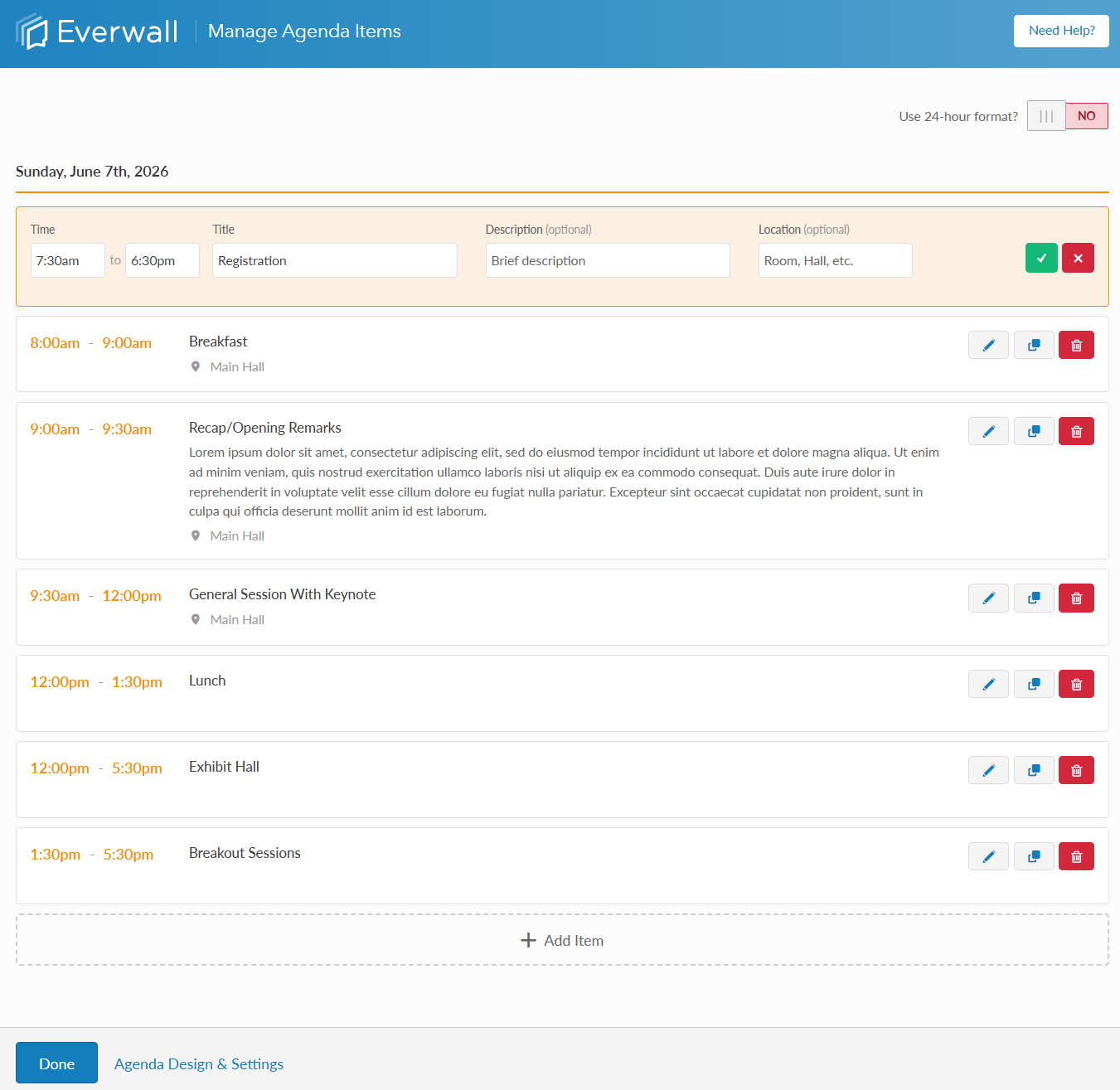Click the Need Help? button
This screenshot has width=1120, height=1090.
click(x=1061, y=31)
